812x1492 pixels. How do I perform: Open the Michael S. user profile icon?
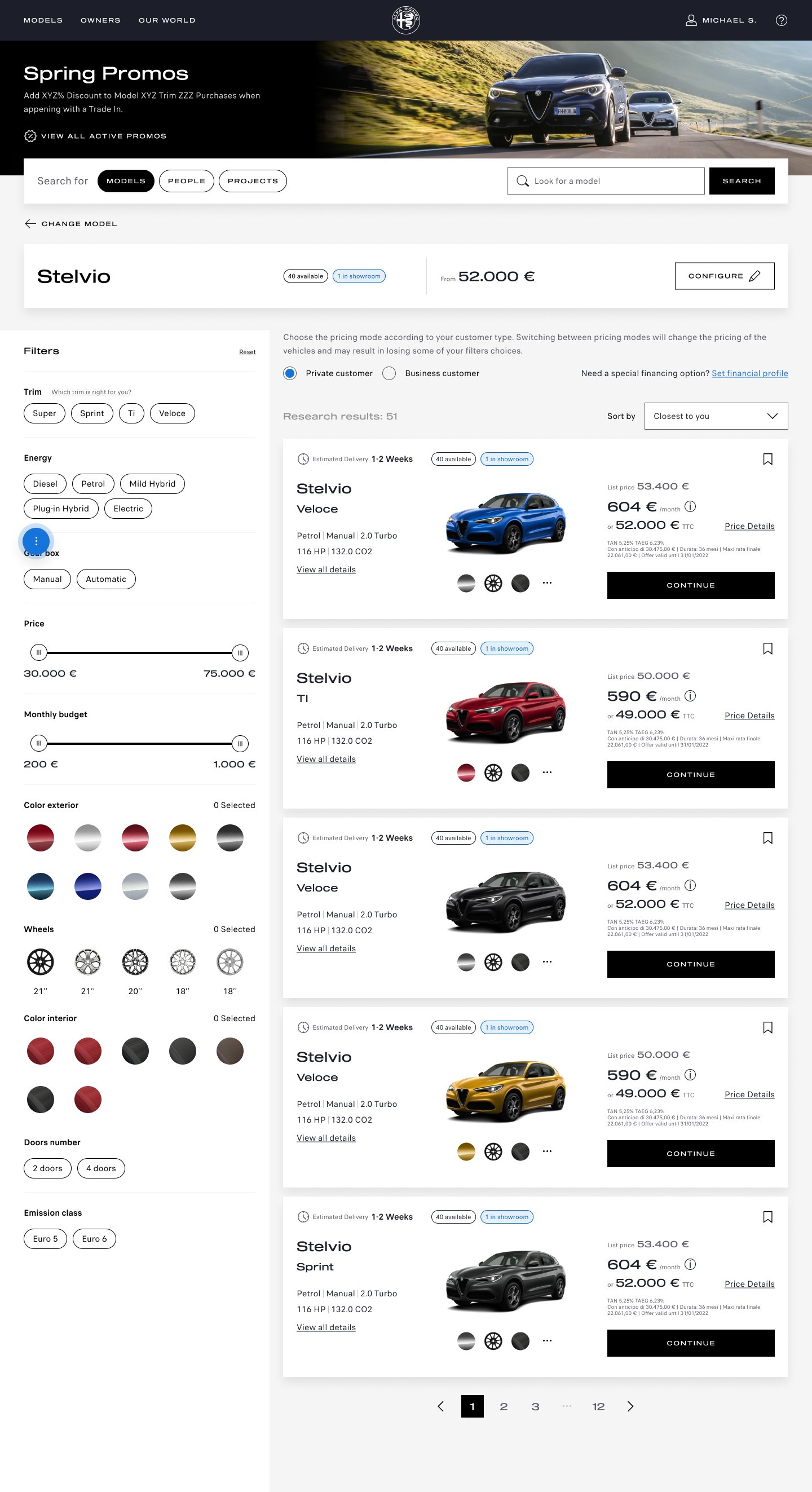coord(690,20)
